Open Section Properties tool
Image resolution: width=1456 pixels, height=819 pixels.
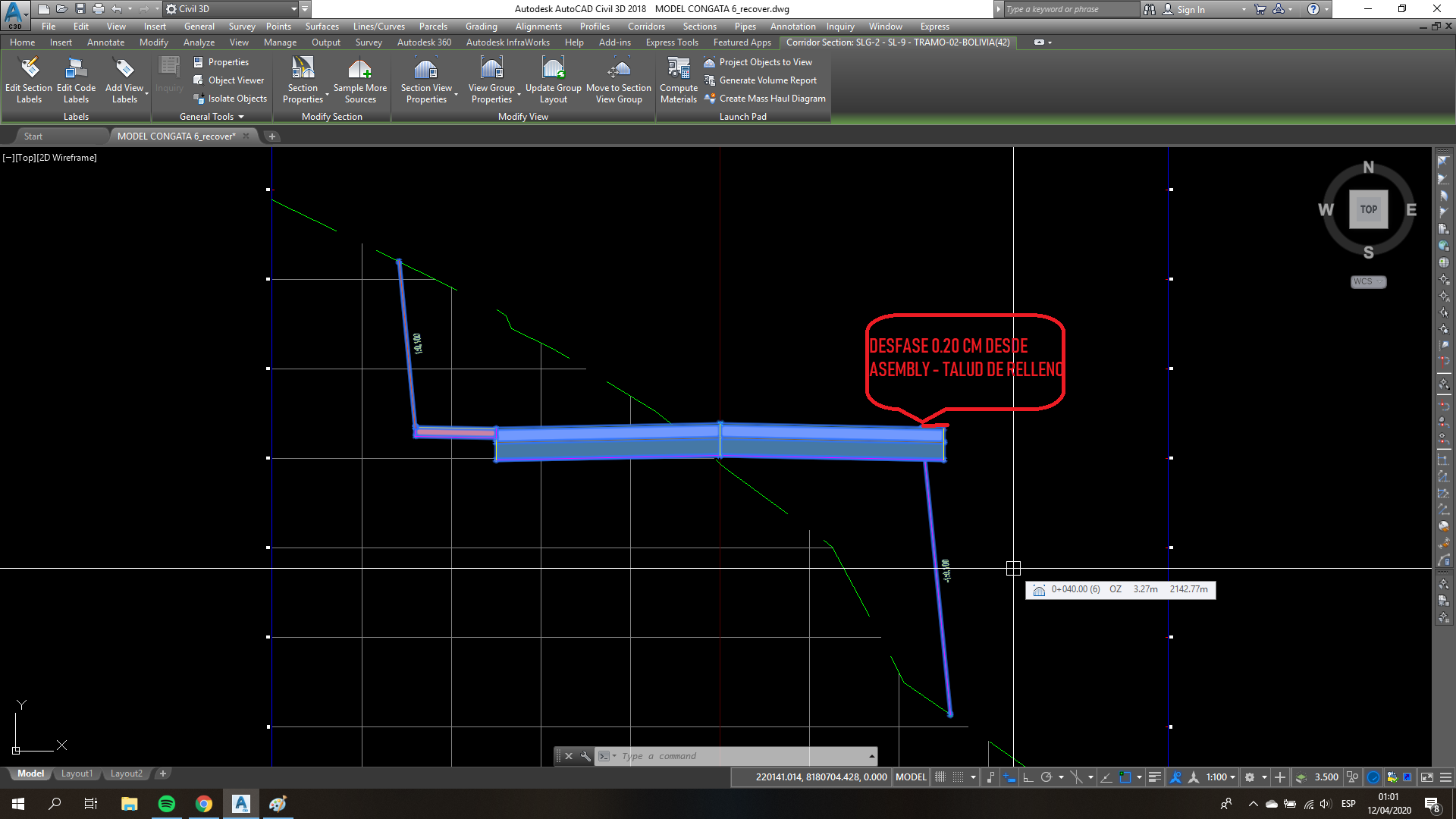pos(303,80)
